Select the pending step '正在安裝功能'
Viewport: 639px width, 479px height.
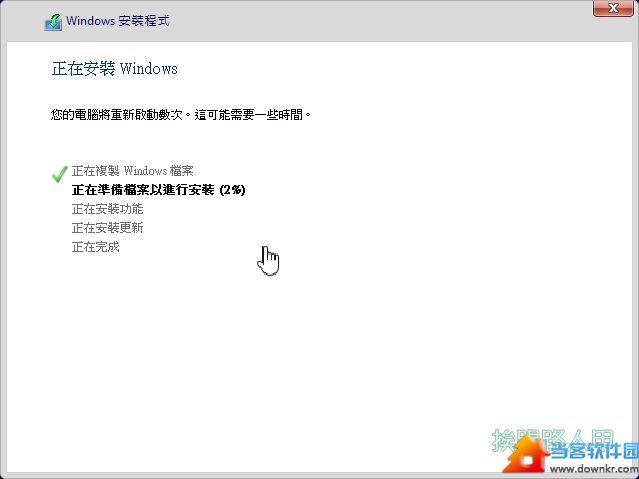pos(107,209)
